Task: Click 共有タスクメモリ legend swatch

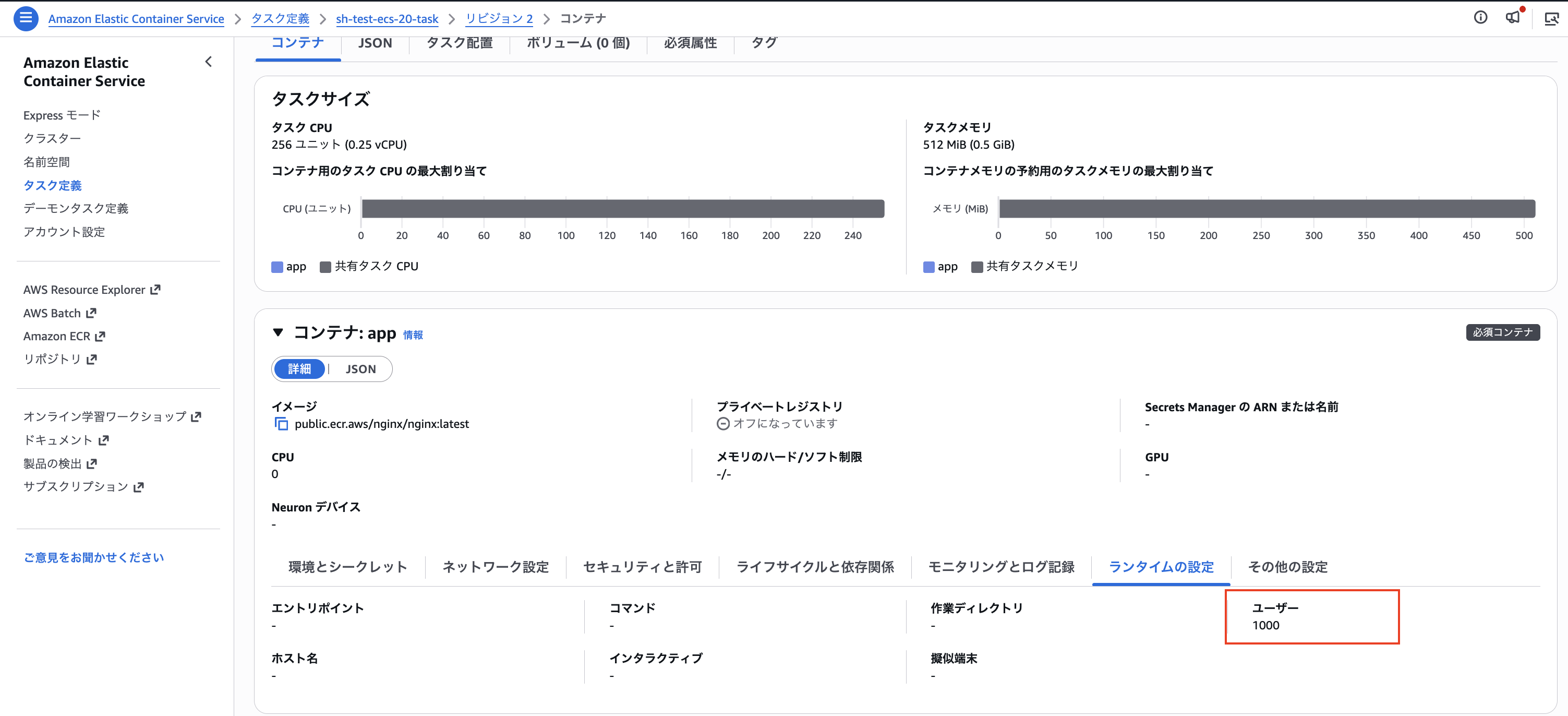Action: click(x=977, y=267)
